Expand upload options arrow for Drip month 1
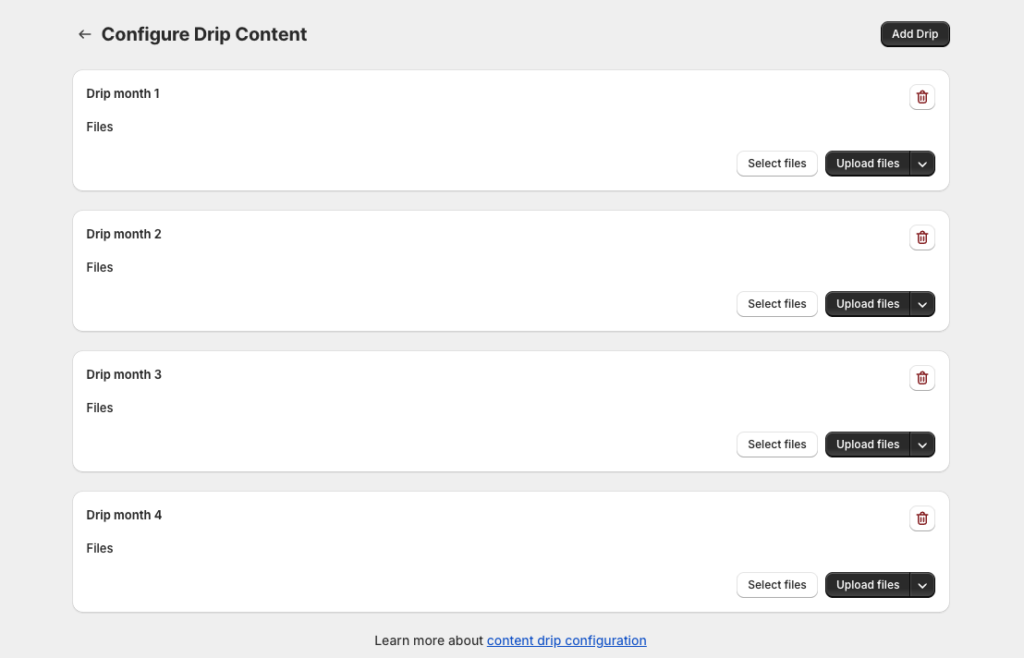1024x658 pixels. (x=922, y=164)
